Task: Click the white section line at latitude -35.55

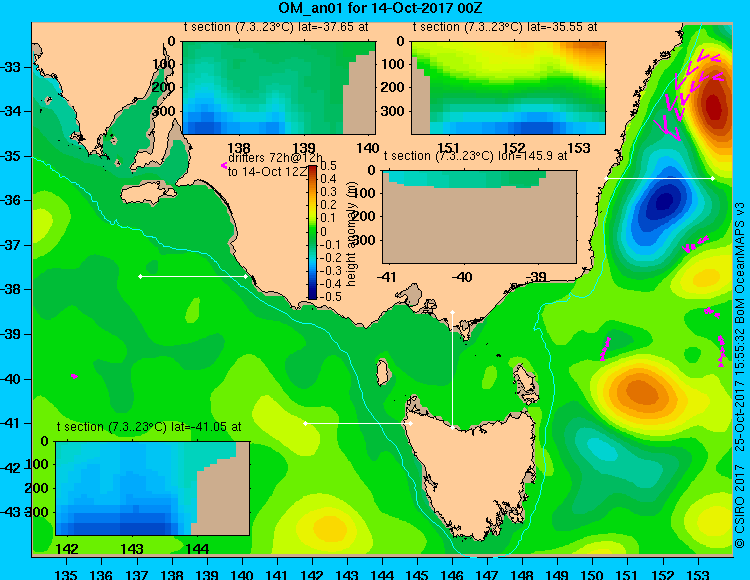Action: [x=659, y=178]
